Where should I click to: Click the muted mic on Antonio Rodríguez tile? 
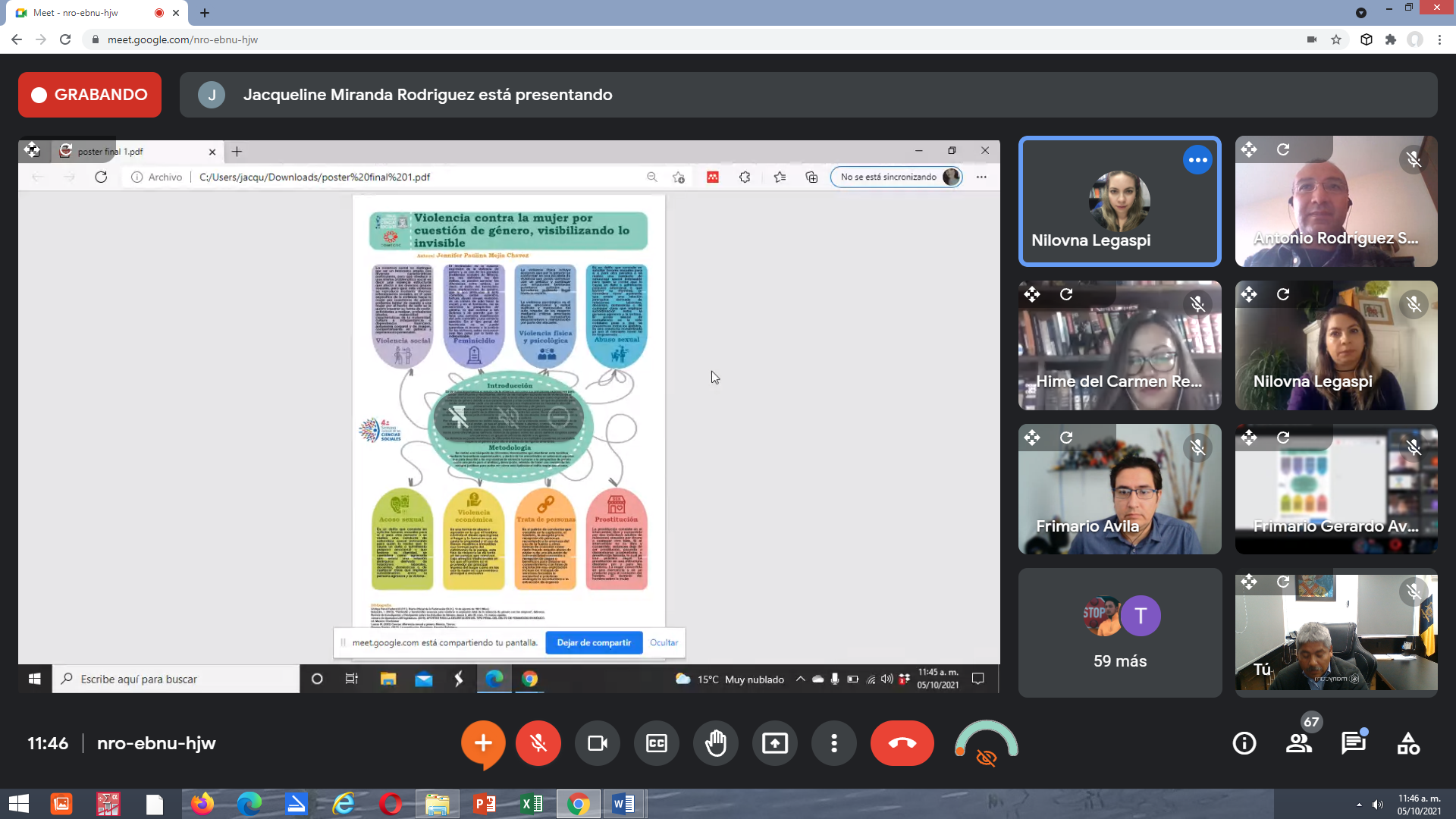coord(1414,160)
